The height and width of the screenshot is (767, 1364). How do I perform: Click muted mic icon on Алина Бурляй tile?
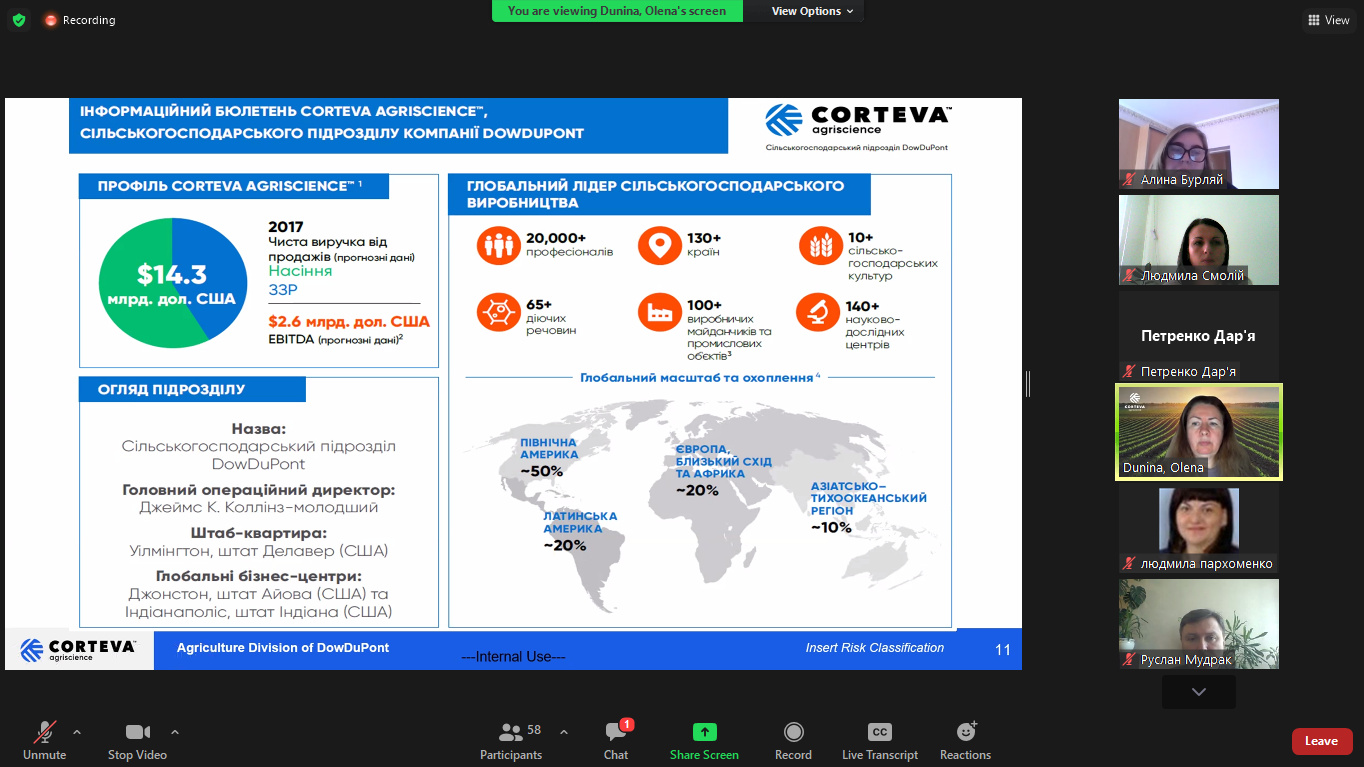click(x=1130, y=180)
